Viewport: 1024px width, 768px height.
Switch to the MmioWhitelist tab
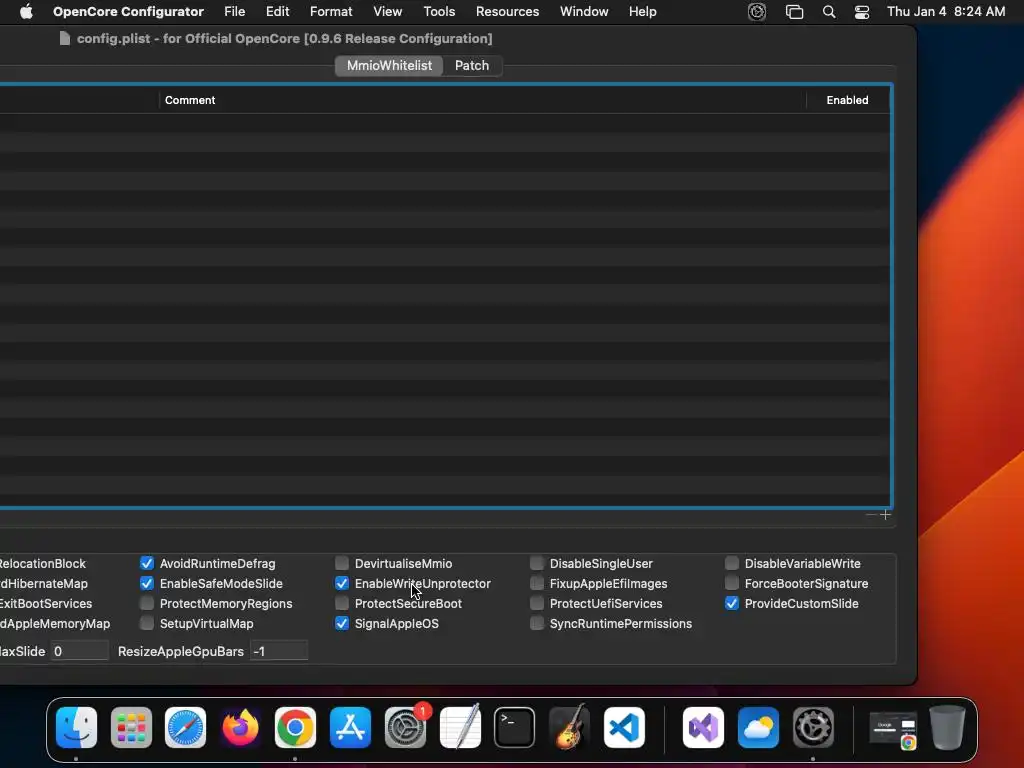389,65
